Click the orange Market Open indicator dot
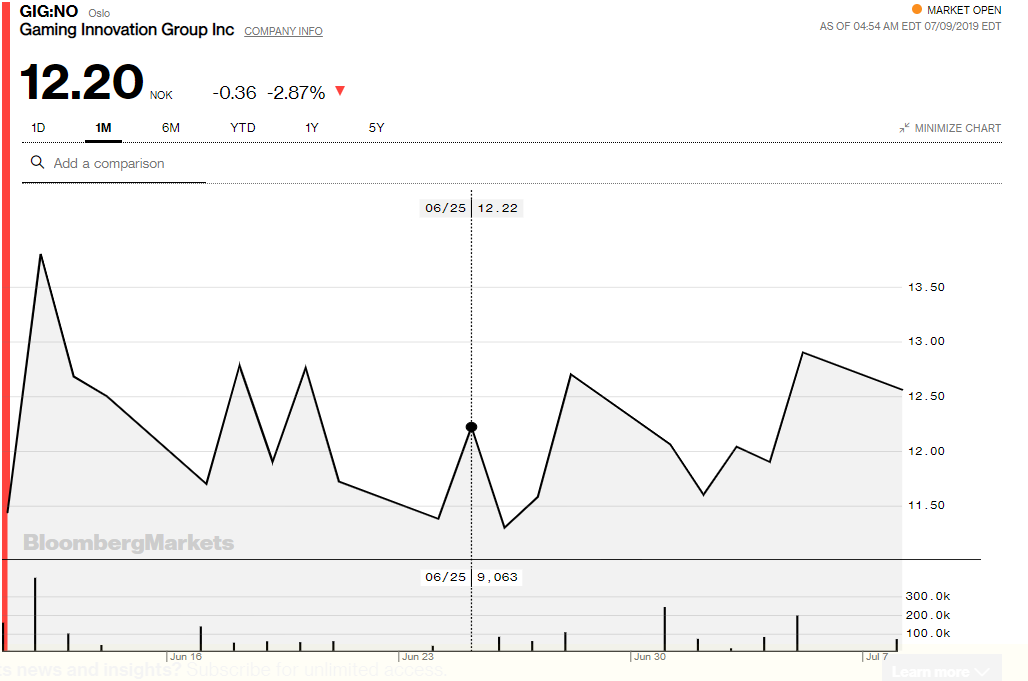This screenshot has width=1028, height=681. click(917, 10)
